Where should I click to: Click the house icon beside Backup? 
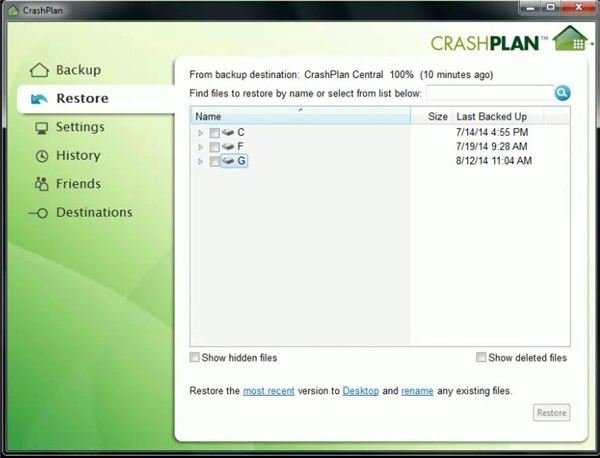(39, 70)
